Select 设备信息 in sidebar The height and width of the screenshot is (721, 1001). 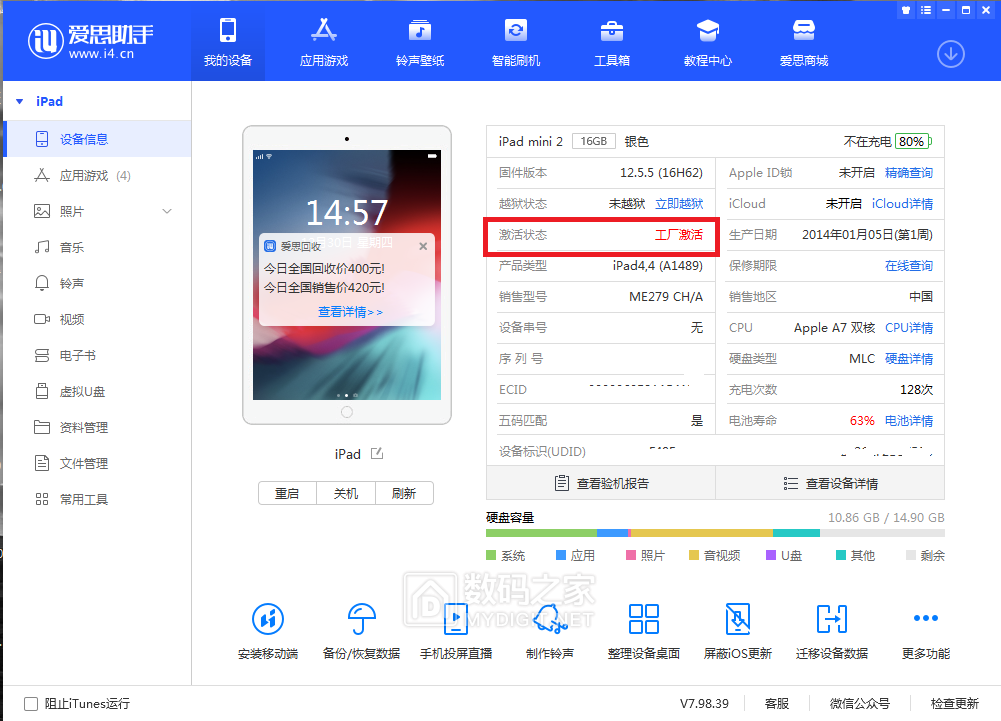click(97, 139)
